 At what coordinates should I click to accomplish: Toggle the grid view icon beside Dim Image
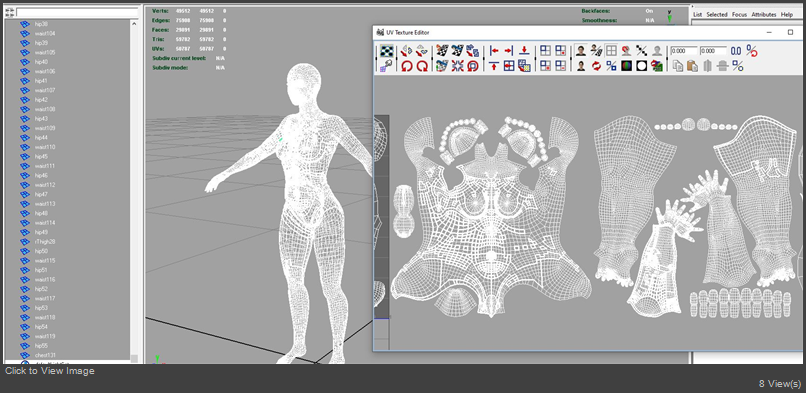tap(611, 50)
